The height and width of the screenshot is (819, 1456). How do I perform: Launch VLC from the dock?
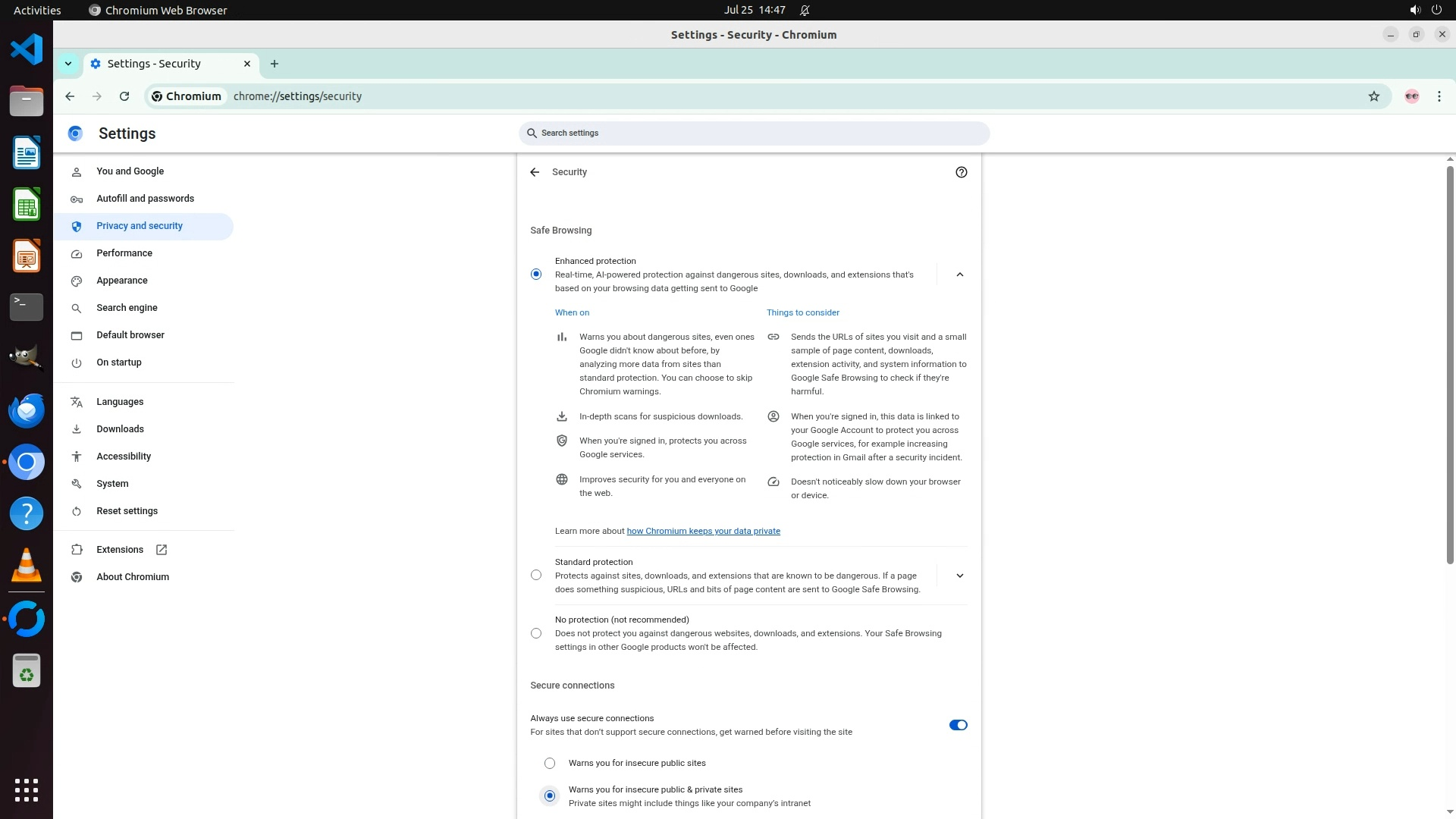pyautogui.click(x=27, y=565)
